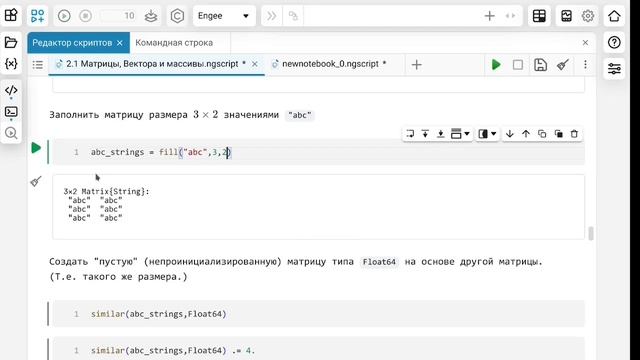This screenshot has width=640, height=360.
Task: Close the editor panel with the X
Action: pyautogui.click(x=585, y=42)
